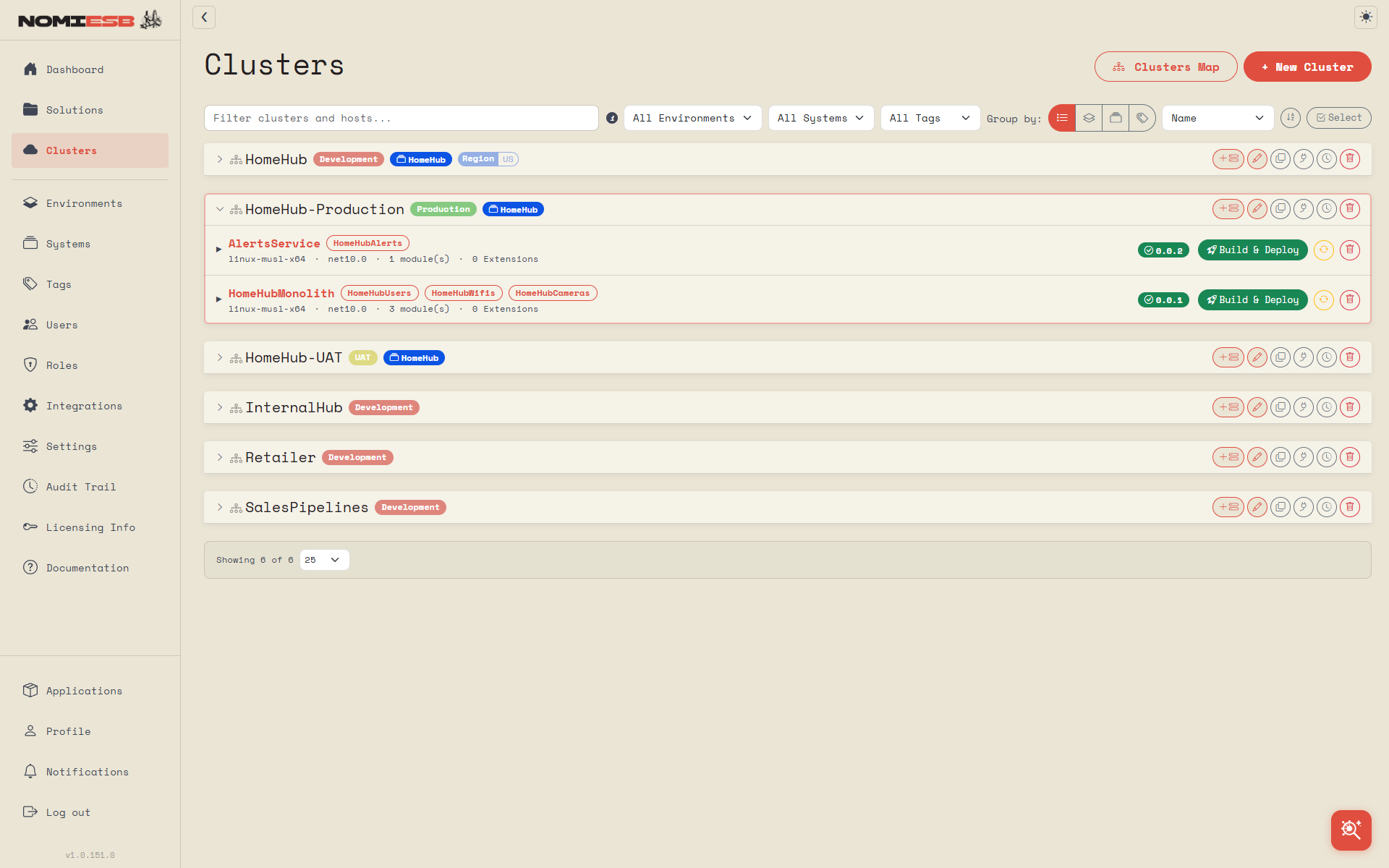Open the AI search assistant floating button
This screenshot has width=1389, height=868.
click(x=1351, y=830)
